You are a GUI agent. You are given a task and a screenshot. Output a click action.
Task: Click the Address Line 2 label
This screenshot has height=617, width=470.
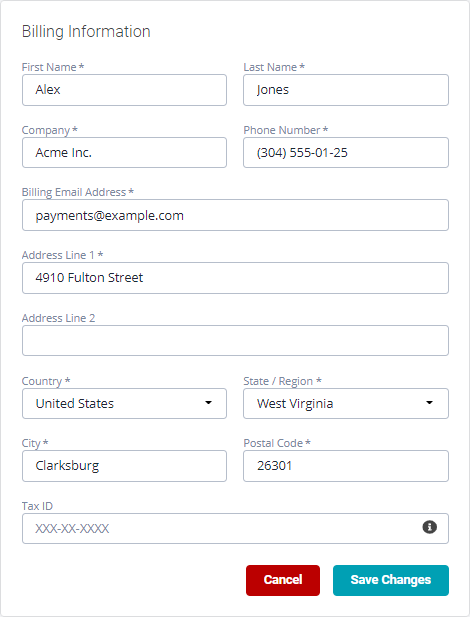[x=58, y=318]
